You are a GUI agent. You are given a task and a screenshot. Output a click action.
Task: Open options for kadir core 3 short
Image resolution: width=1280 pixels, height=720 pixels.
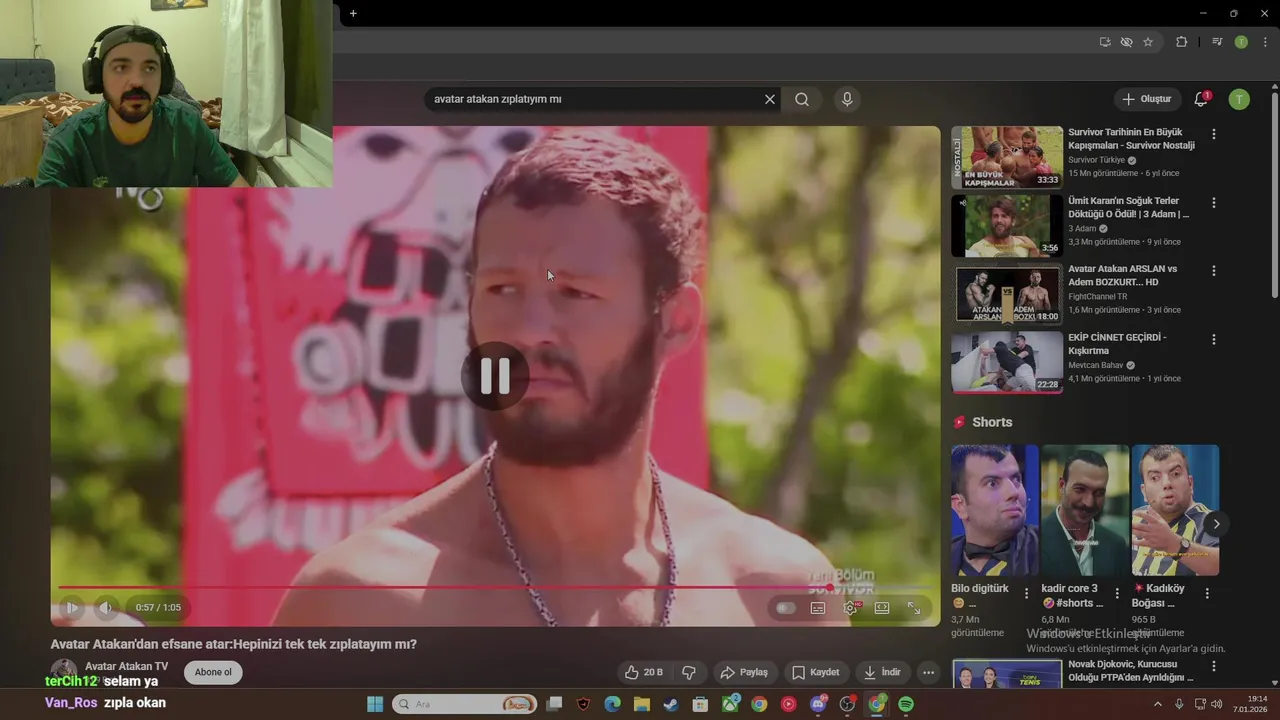[1117, 593]
